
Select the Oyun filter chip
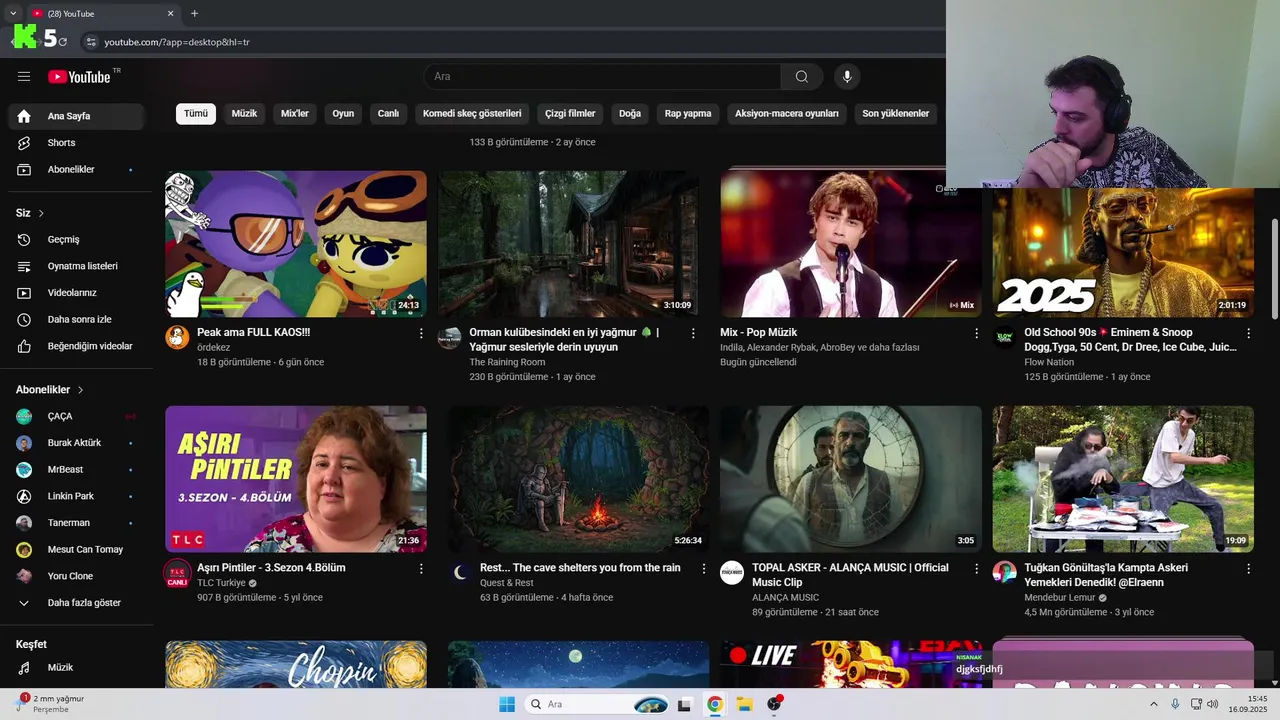click(x=343, y=114)
